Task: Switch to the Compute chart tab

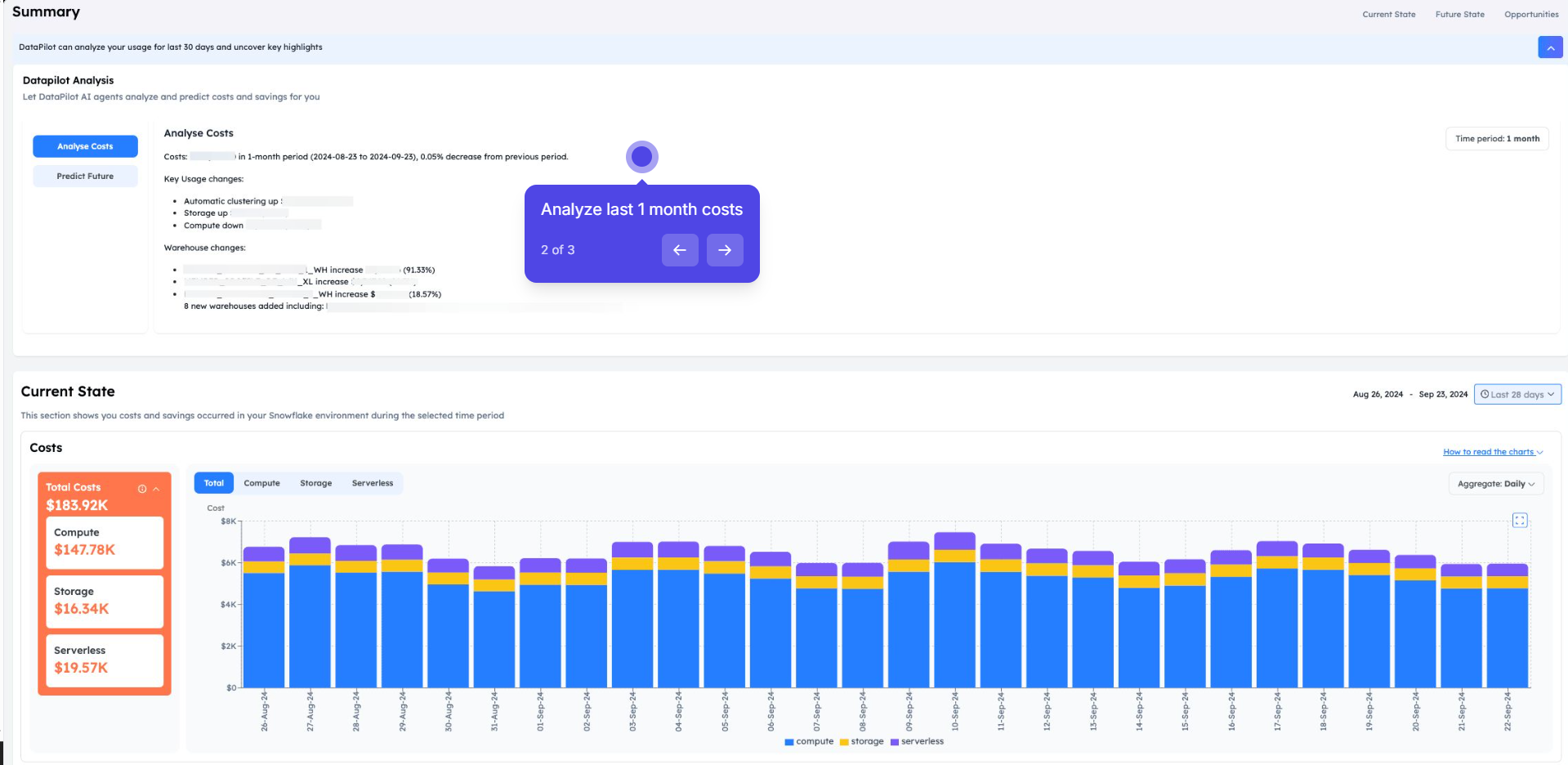Action: (261, 483)
